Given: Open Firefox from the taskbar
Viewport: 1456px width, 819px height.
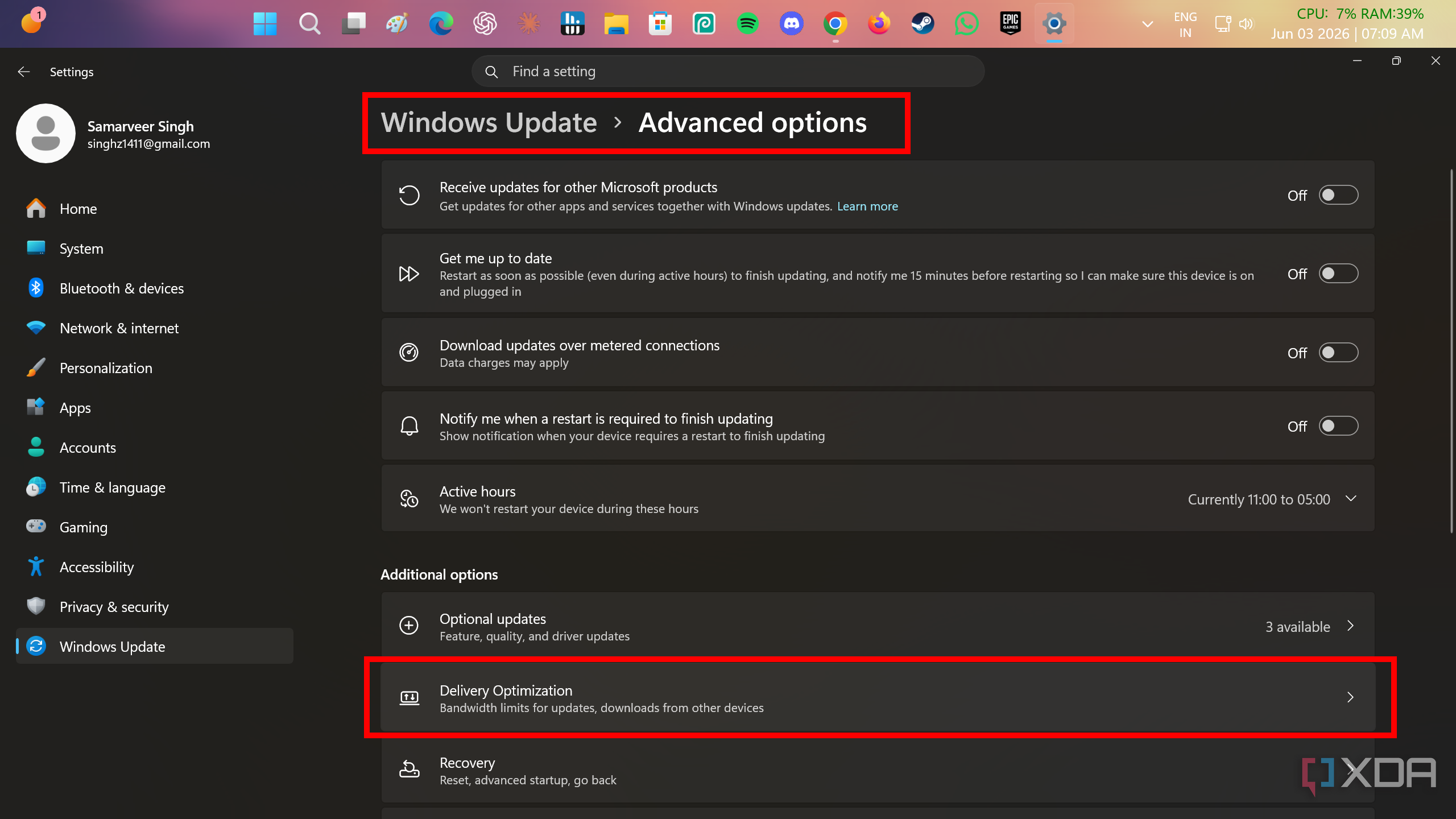Looking at the screenshot, I should (x=879, y=24).
